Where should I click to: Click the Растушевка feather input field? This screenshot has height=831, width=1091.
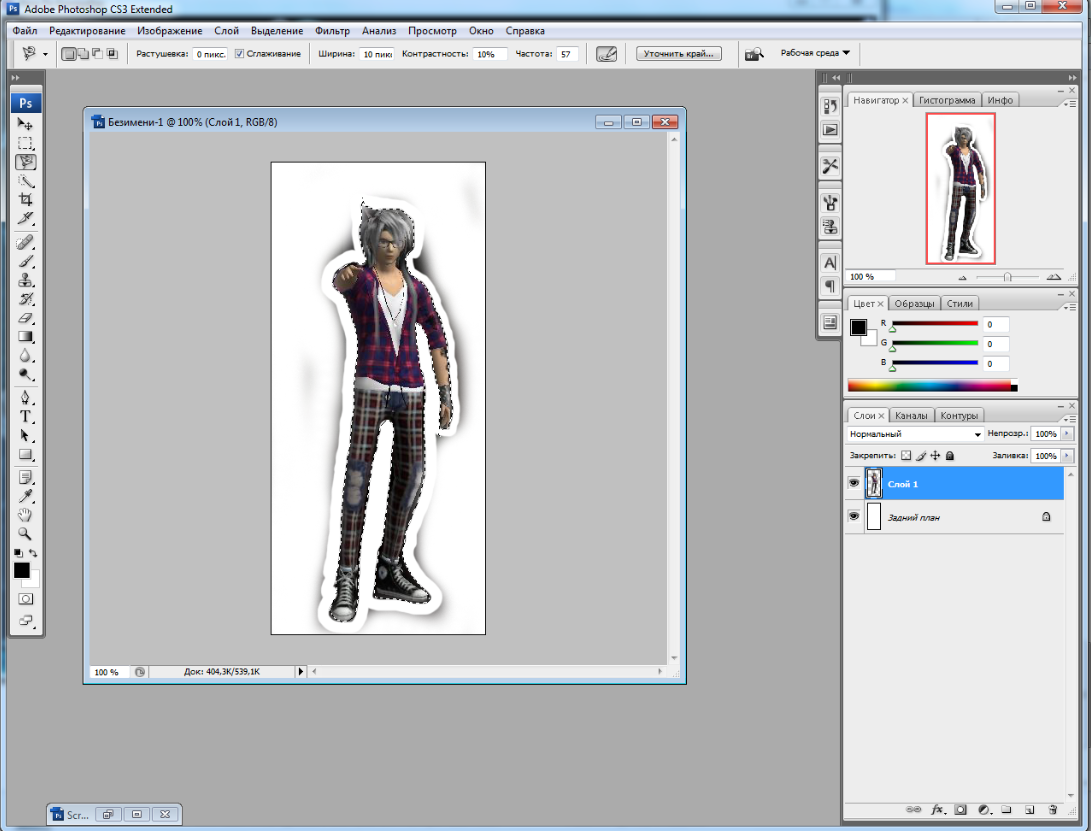(x=210, y=54)
